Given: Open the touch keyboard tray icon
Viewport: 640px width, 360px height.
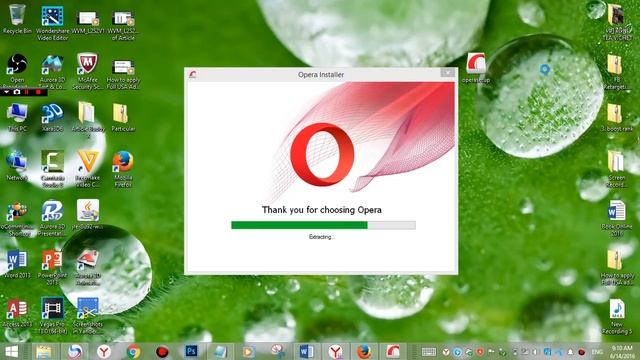Looking at the screenshot, I should [429, 352].
